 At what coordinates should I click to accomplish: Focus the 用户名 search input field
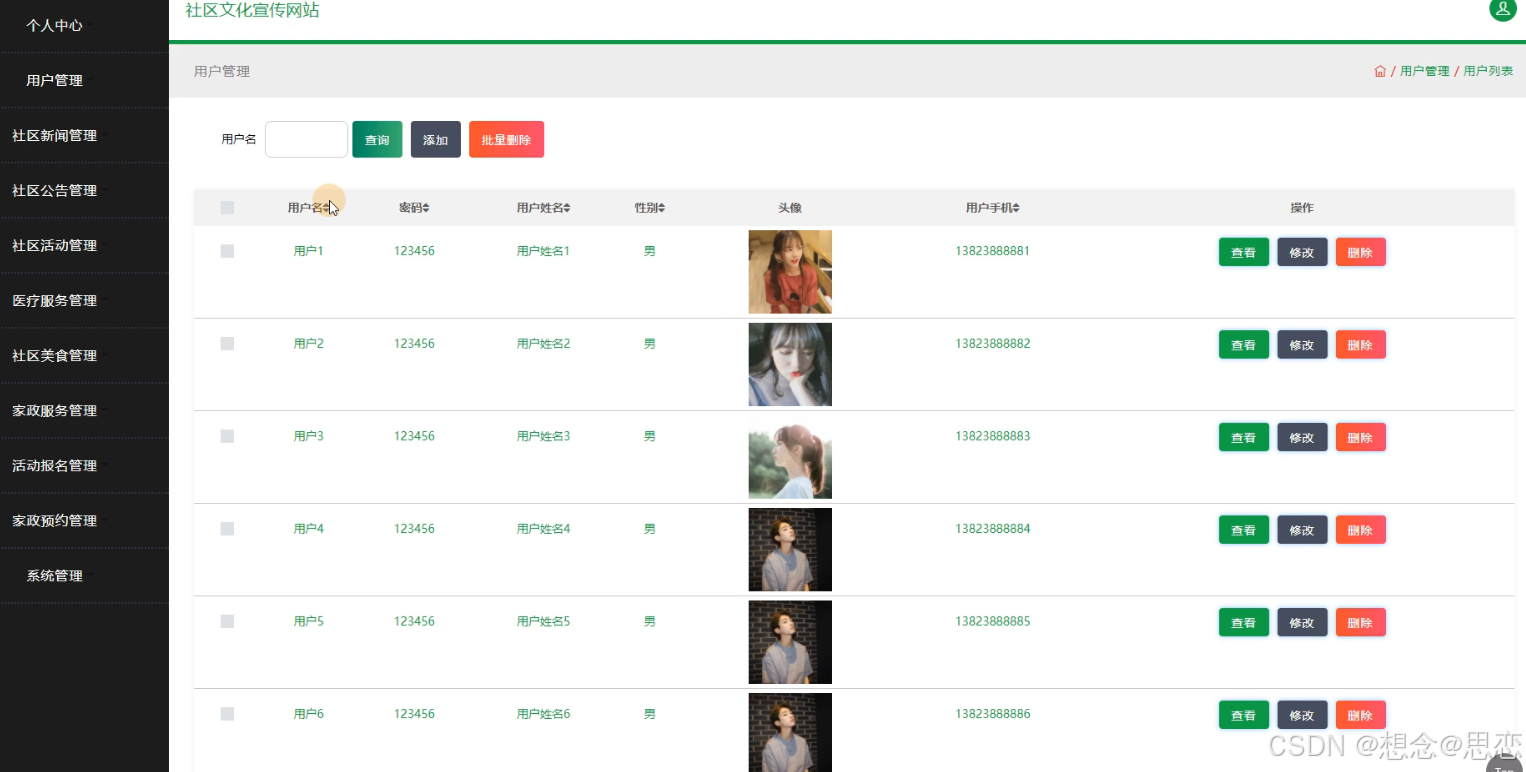[x=306, y=140]
